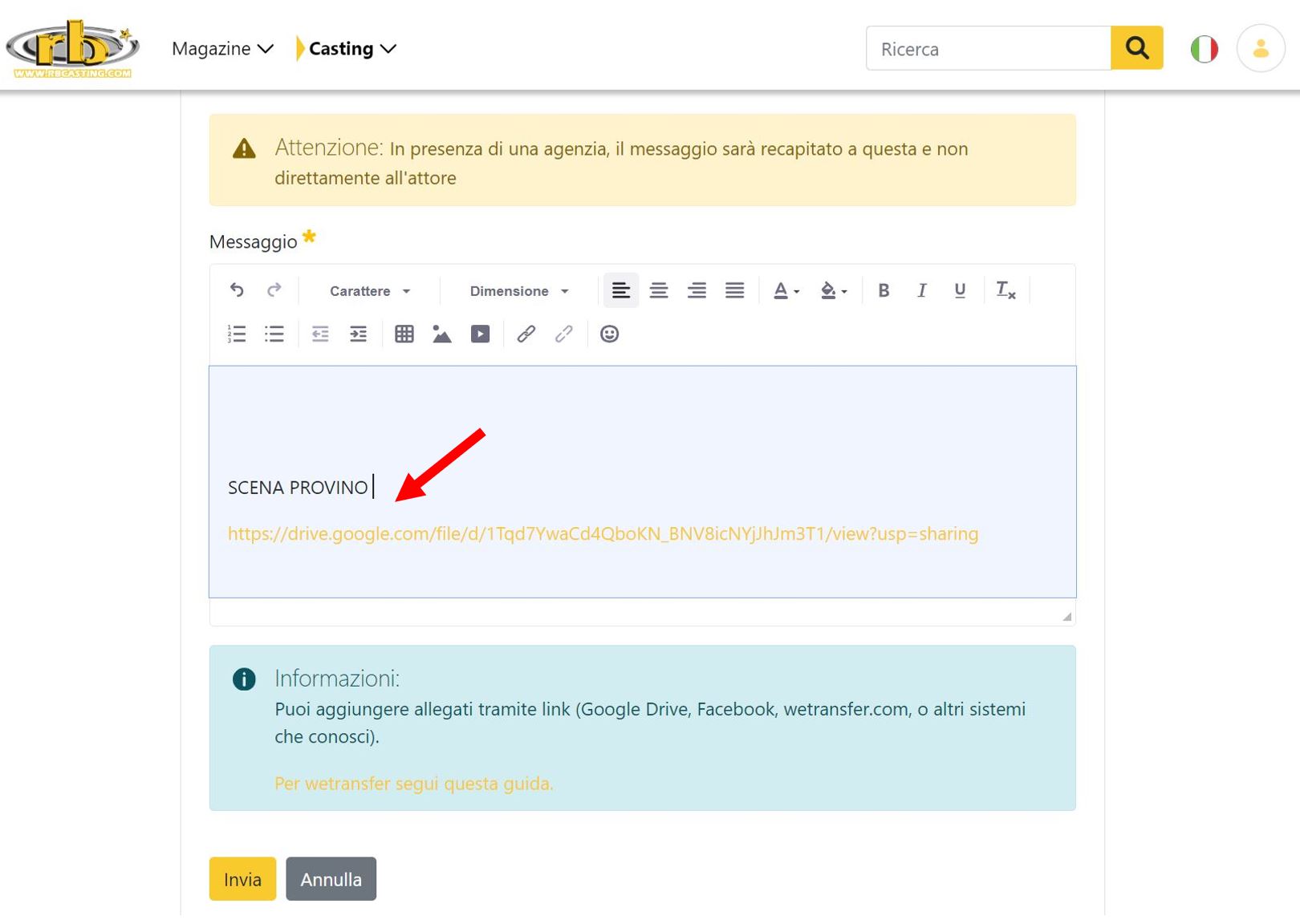Screen dimensions: 1300x924
Task: Open the user profile icon
Action: click(1261, 49)
